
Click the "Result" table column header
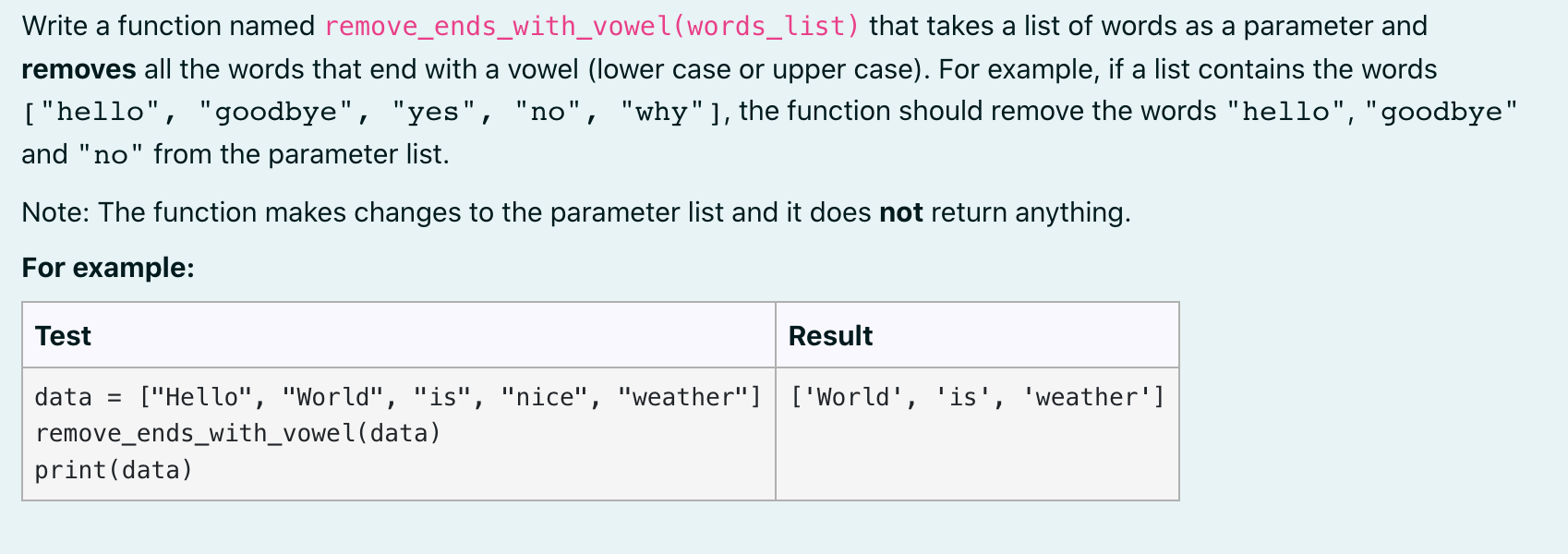(x=830, y=335)
